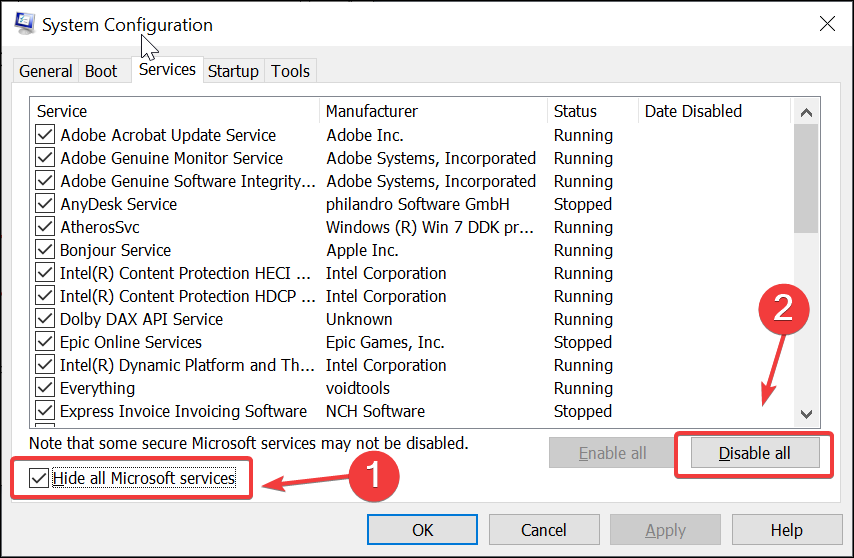This screenshot has height=558, width=854.
Task: Uncheck the Everything service checkbox
Action: [x=45, y=388]
